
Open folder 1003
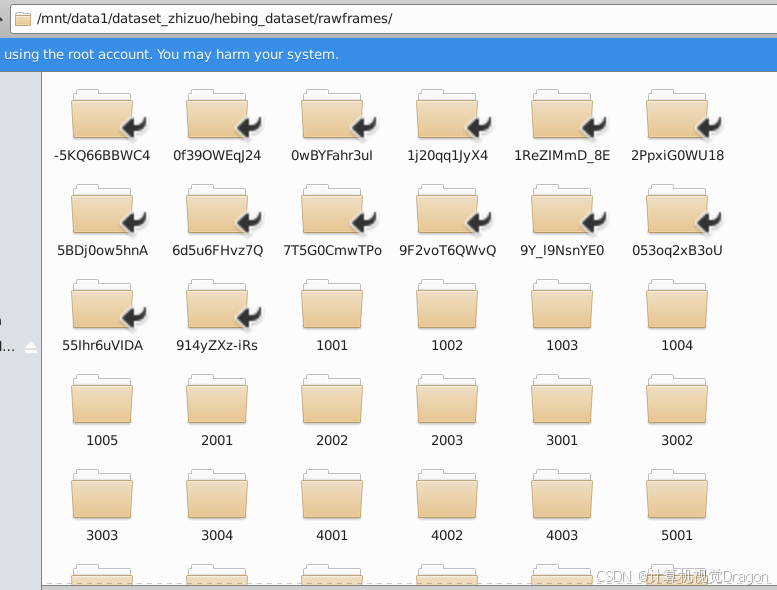pyautogui.click(x=562, y=304)
